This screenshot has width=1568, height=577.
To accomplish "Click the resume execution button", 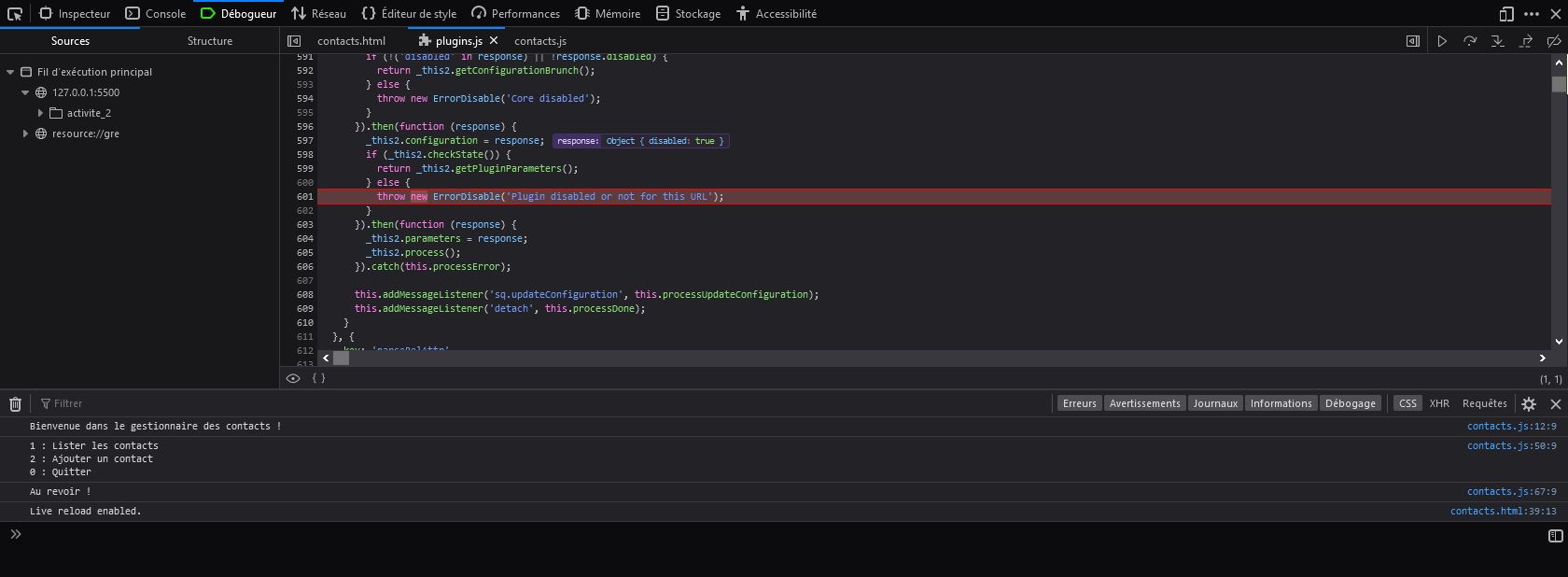I will coord(1442,41).
